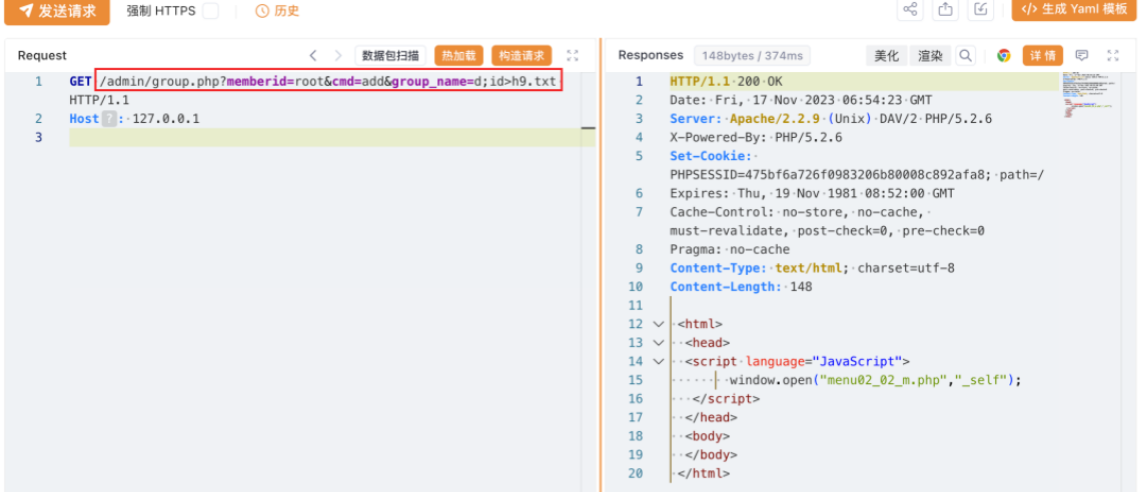The height and width of the screenshot is (492, 1147).
Task: Click the HTTP/1.1 200 OK status line
Action: (x=726, y=81)
